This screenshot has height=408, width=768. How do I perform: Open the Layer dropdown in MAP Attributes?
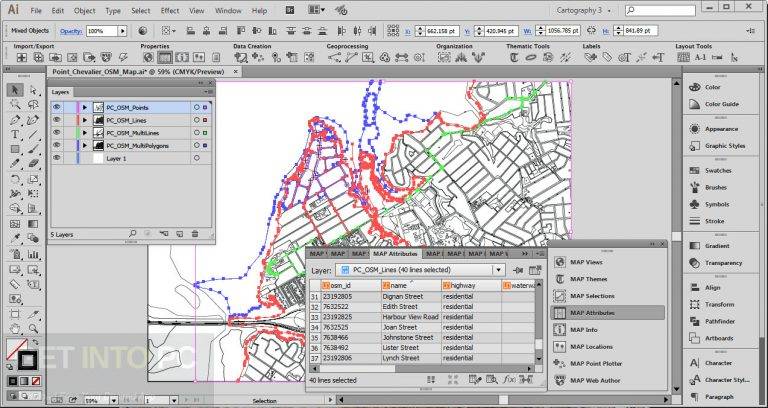pos(499,270)
